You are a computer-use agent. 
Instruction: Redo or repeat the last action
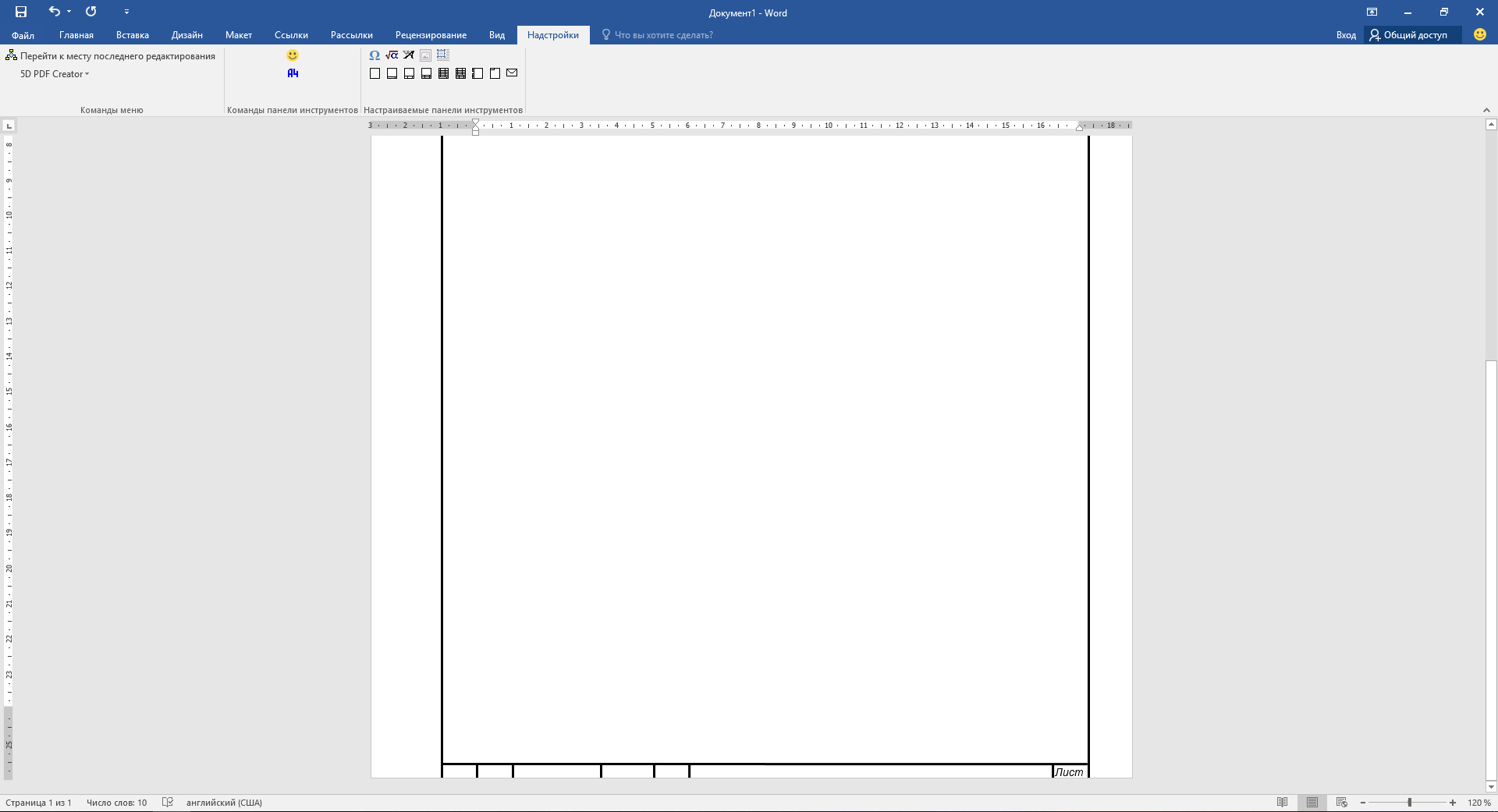[91, 12]
